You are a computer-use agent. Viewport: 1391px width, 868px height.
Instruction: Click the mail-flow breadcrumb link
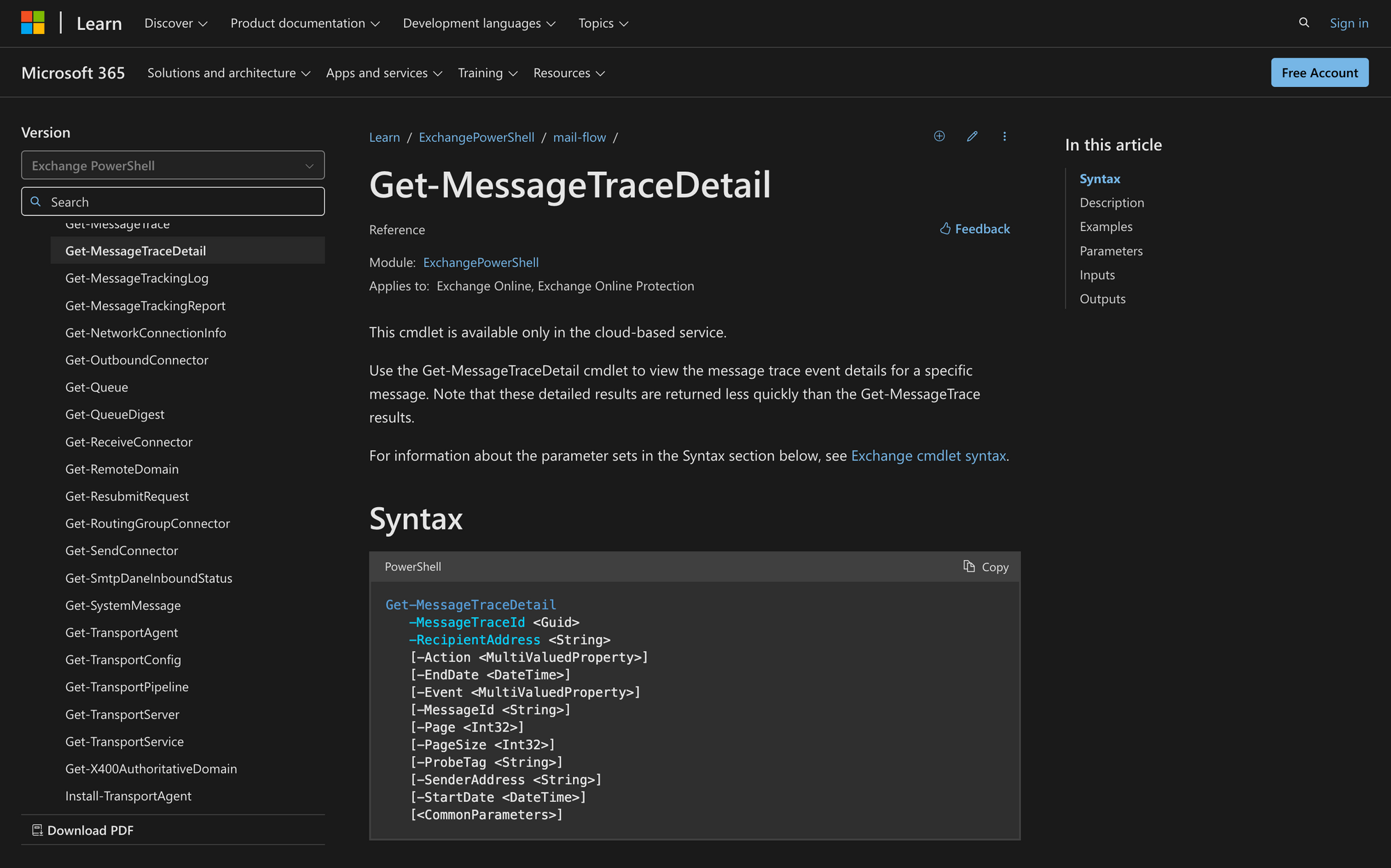[579, 138]
